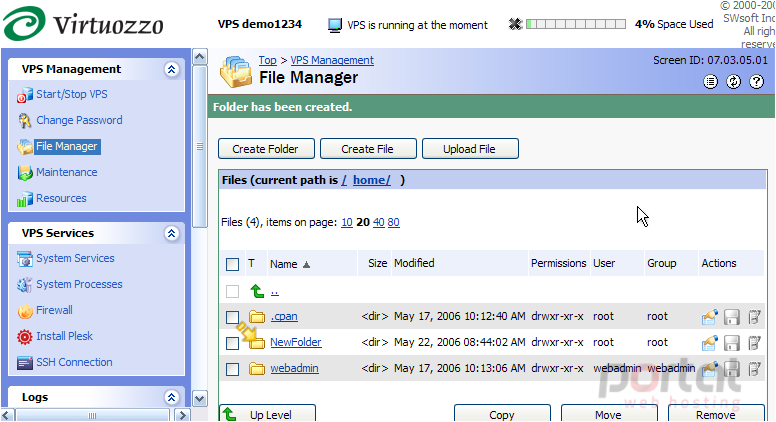Screen dimensions: 776x422
Task: Click sidebar scrollbar up arrow
Action: (x=199, y=56)
